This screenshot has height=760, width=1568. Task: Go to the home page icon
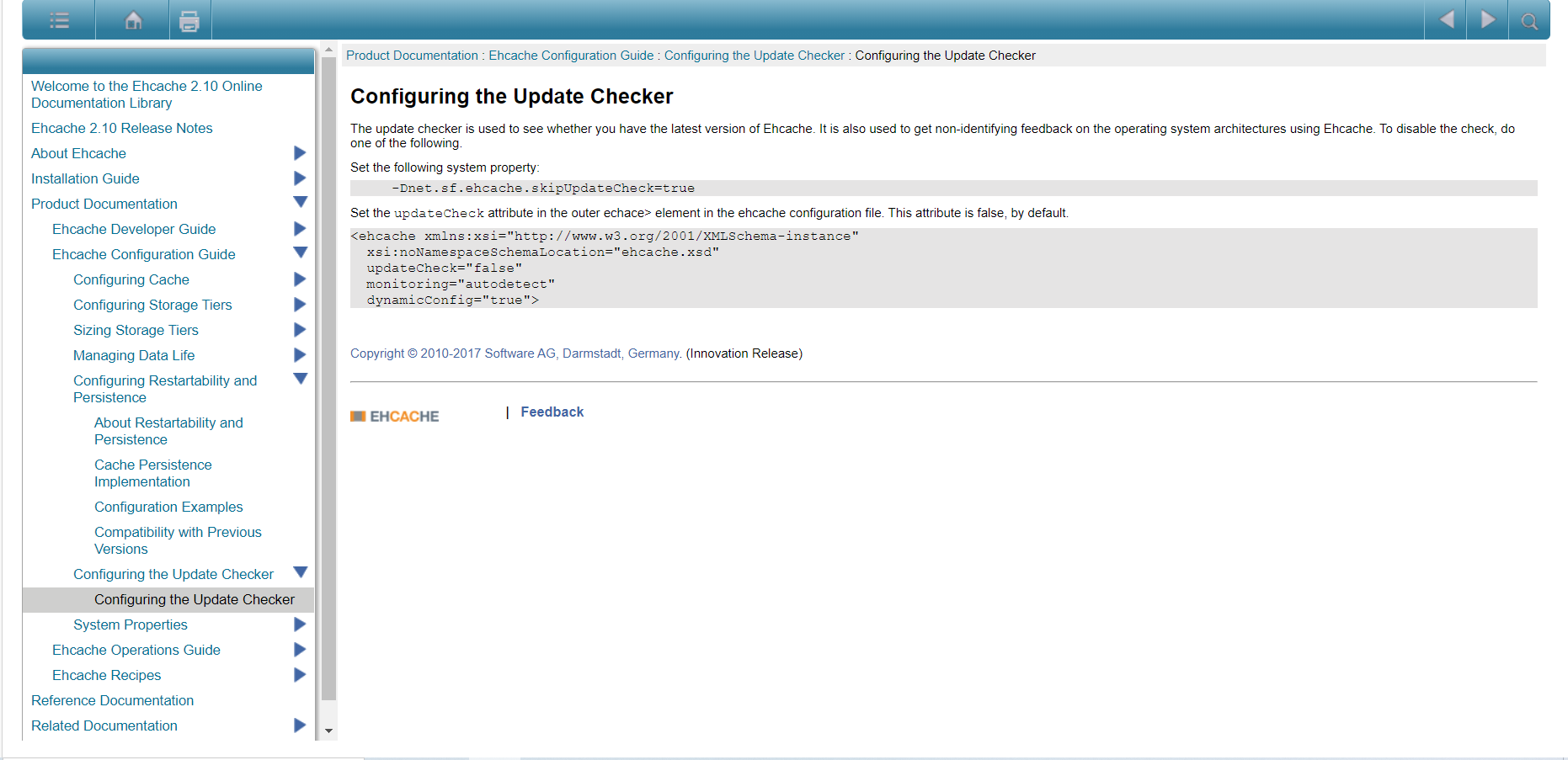coord(133,20)
